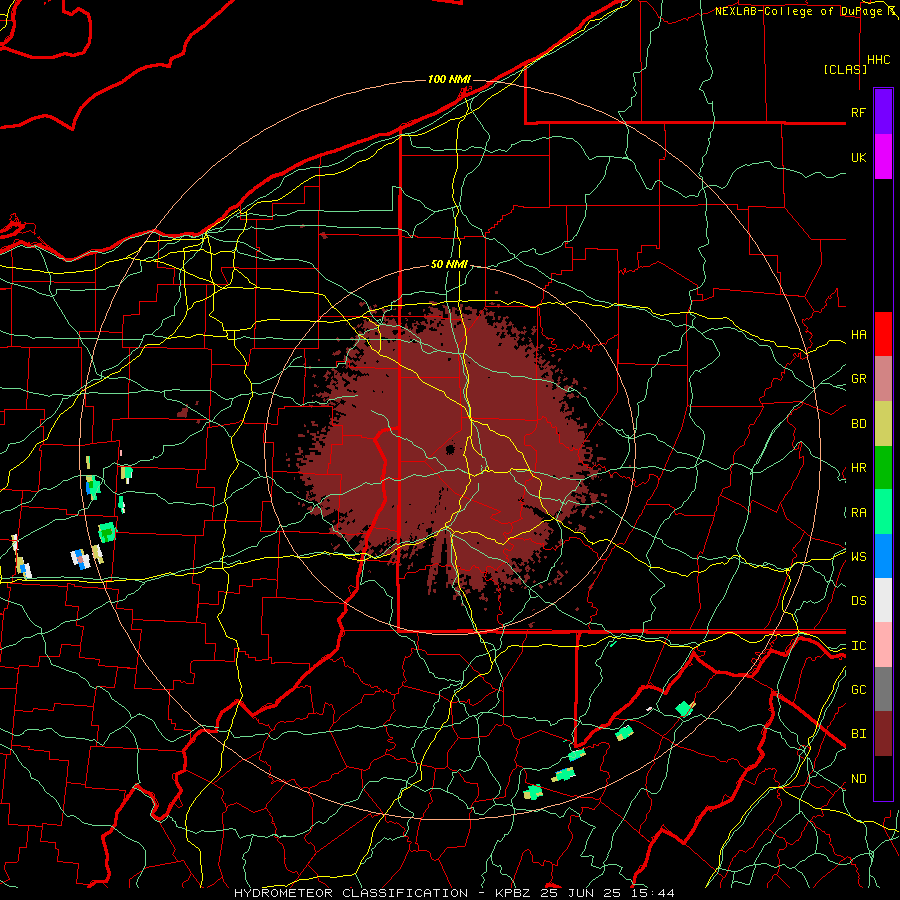Click the "GR" legend label

(x=858, y=379)
